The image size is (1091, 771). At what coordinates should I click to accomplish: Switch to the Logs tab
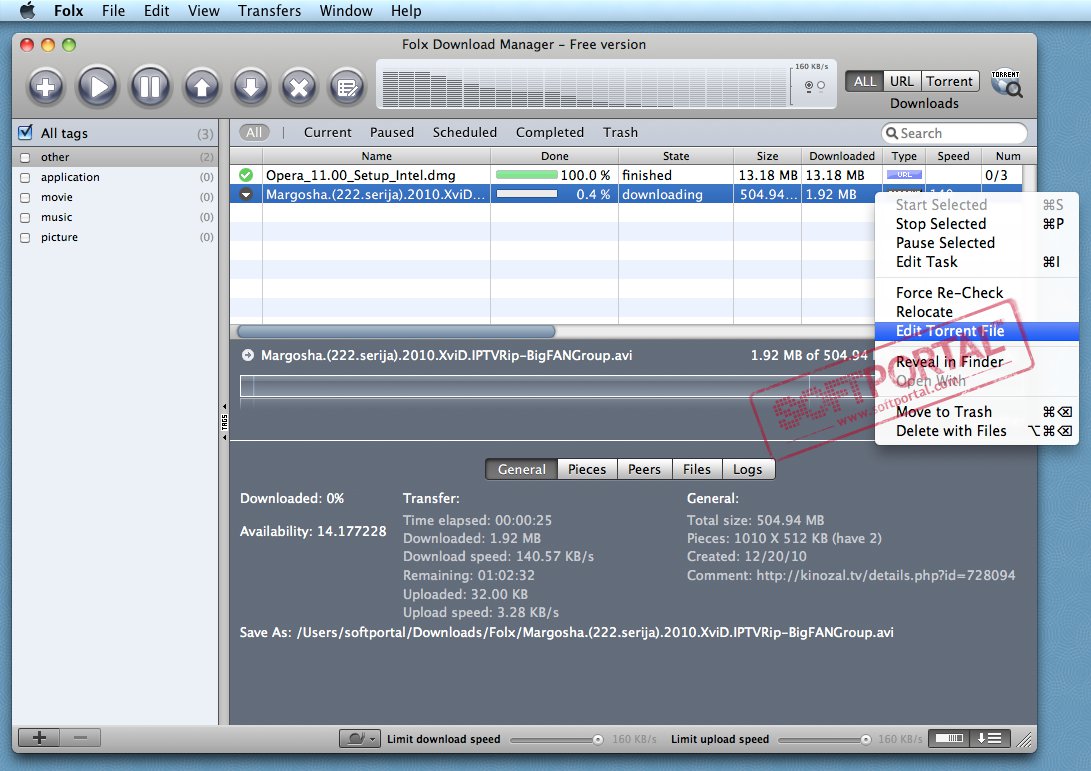748,470
